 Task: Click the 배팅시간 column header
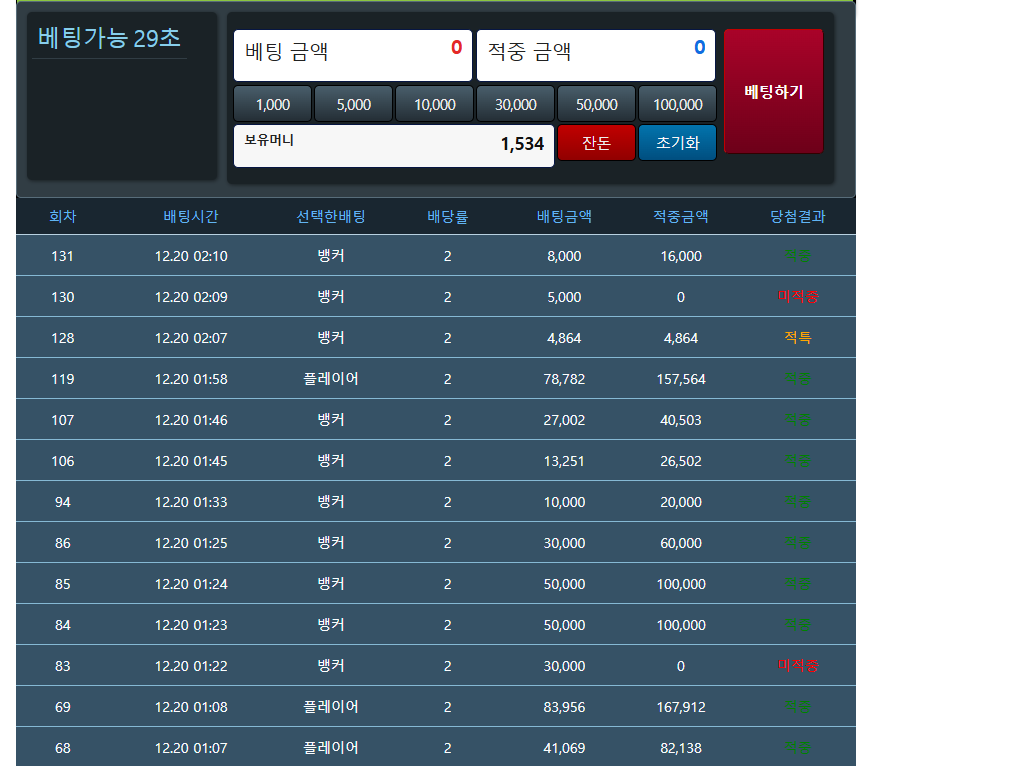191,216
